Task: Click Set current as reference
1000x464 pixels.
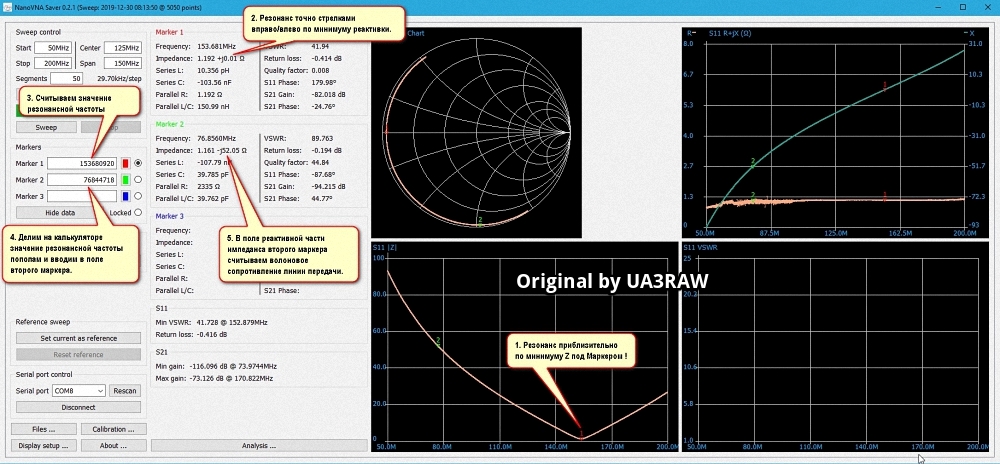Action: click(78, 338)
